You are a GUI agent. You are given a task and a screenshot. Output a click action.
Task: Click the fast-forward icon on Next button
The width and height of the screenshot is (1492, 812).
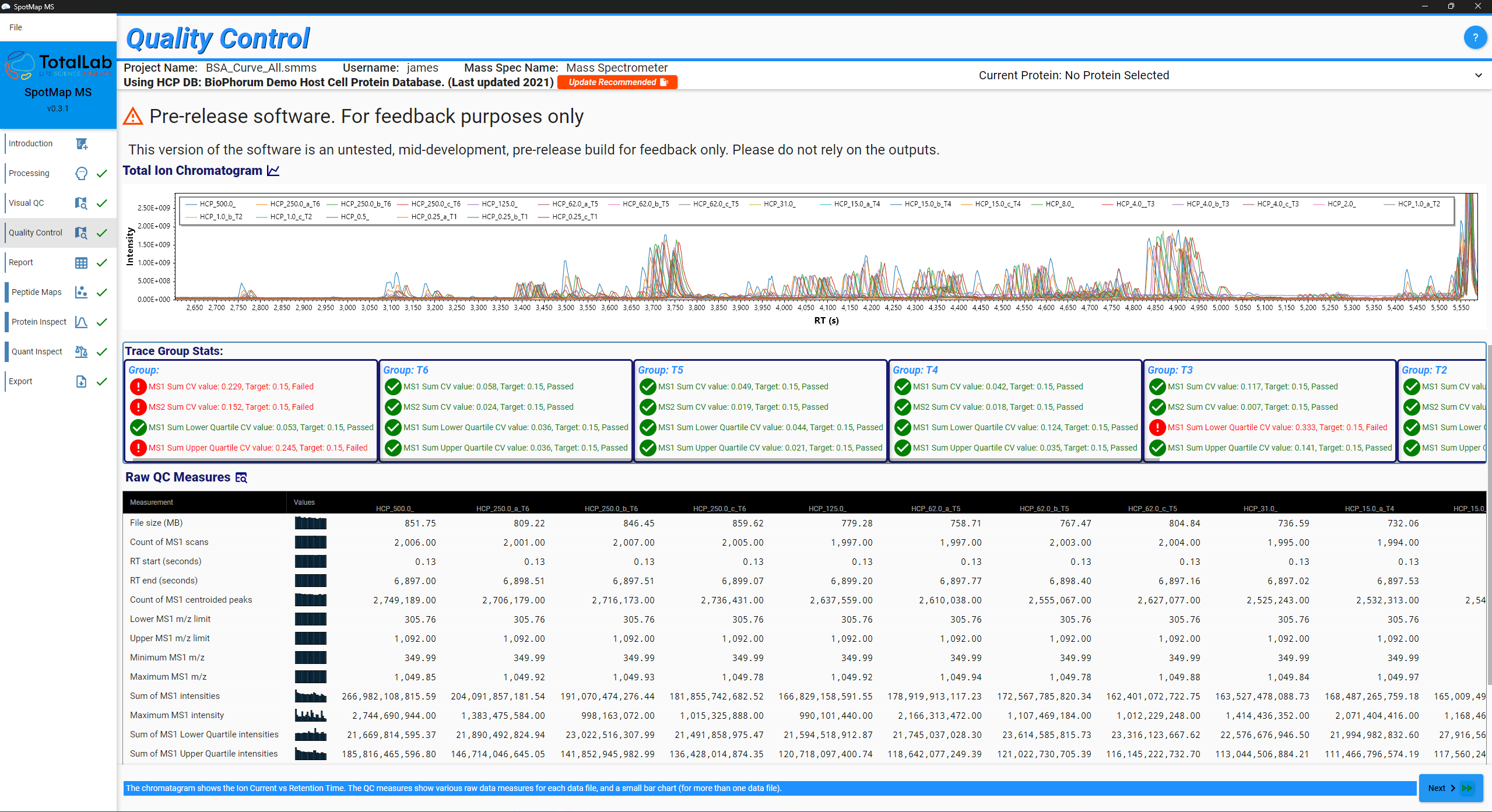1467,788
